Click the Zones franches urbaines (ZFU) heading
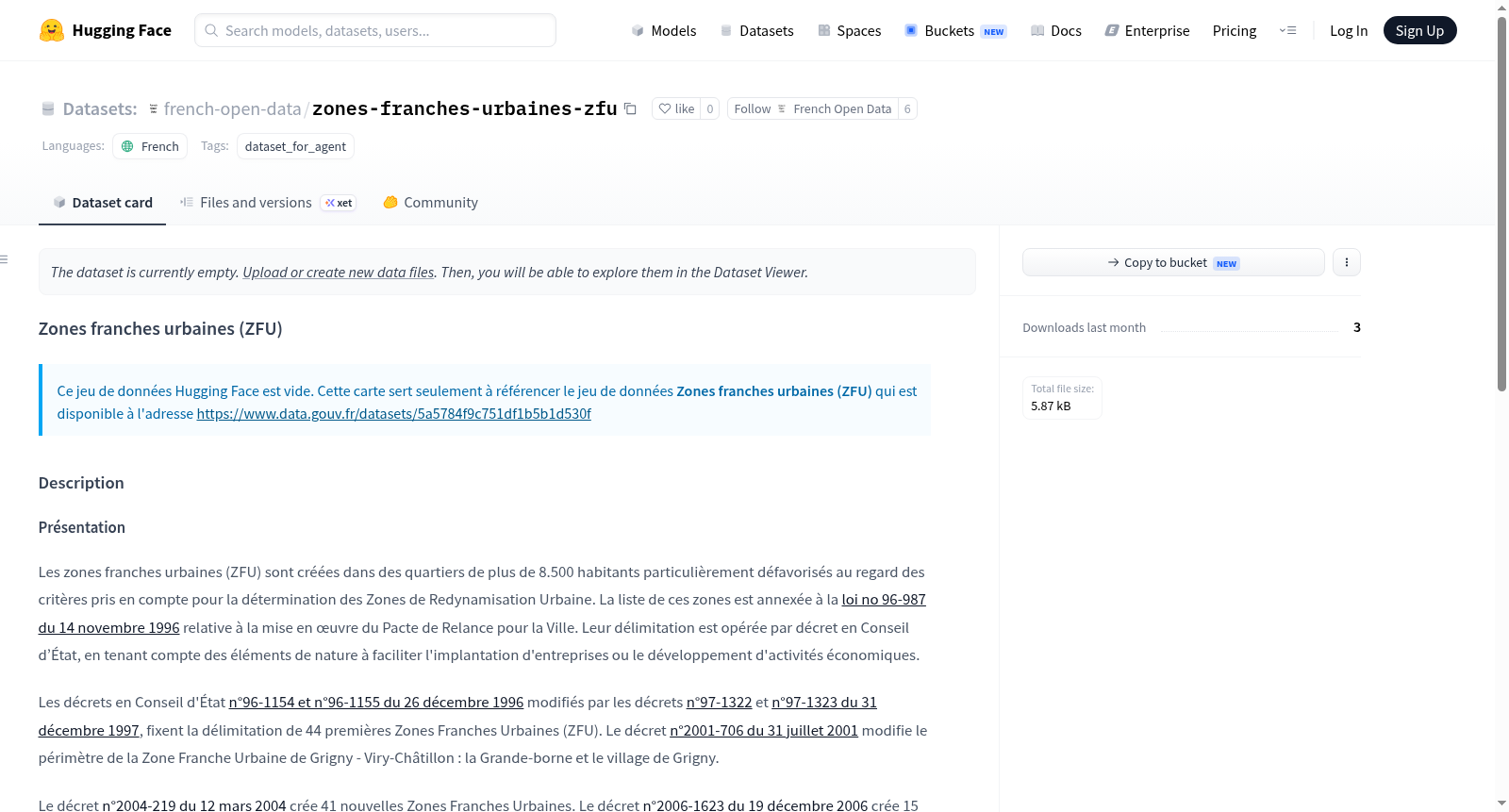The image size is (1509, 812). (160, 328)
